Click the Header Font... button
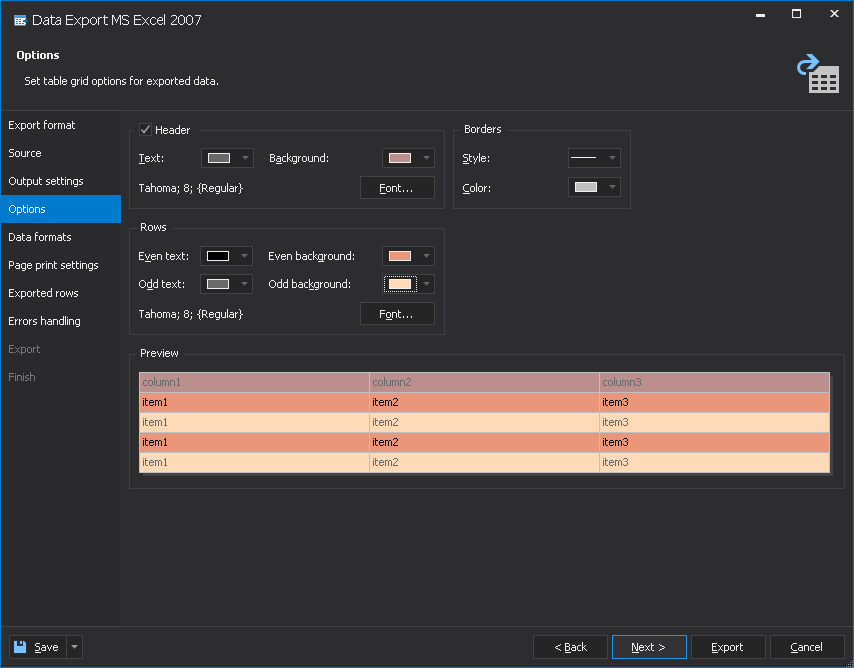854x668 pixels. click(397, 188)
